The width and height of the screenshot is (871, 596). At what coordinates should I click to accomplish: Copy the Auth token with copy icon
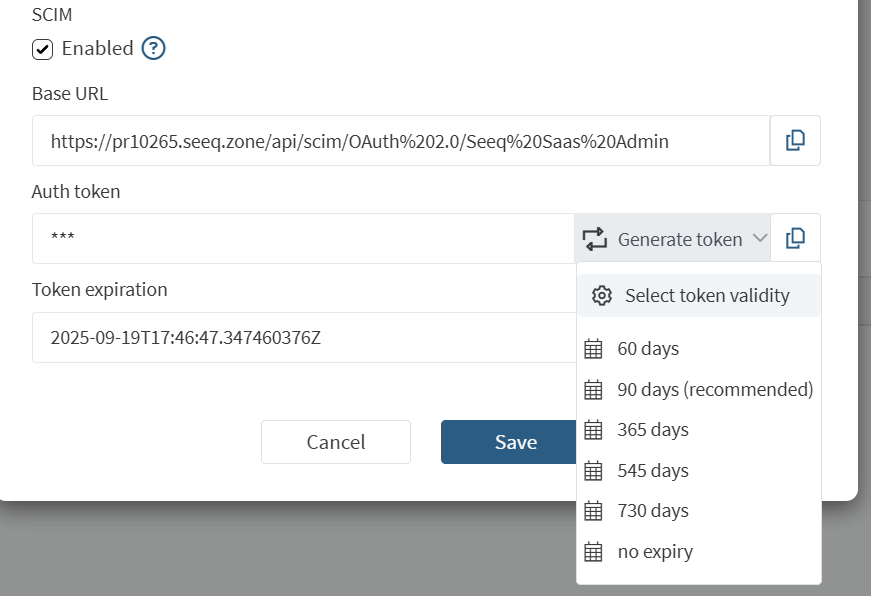(x=795, y=238)
